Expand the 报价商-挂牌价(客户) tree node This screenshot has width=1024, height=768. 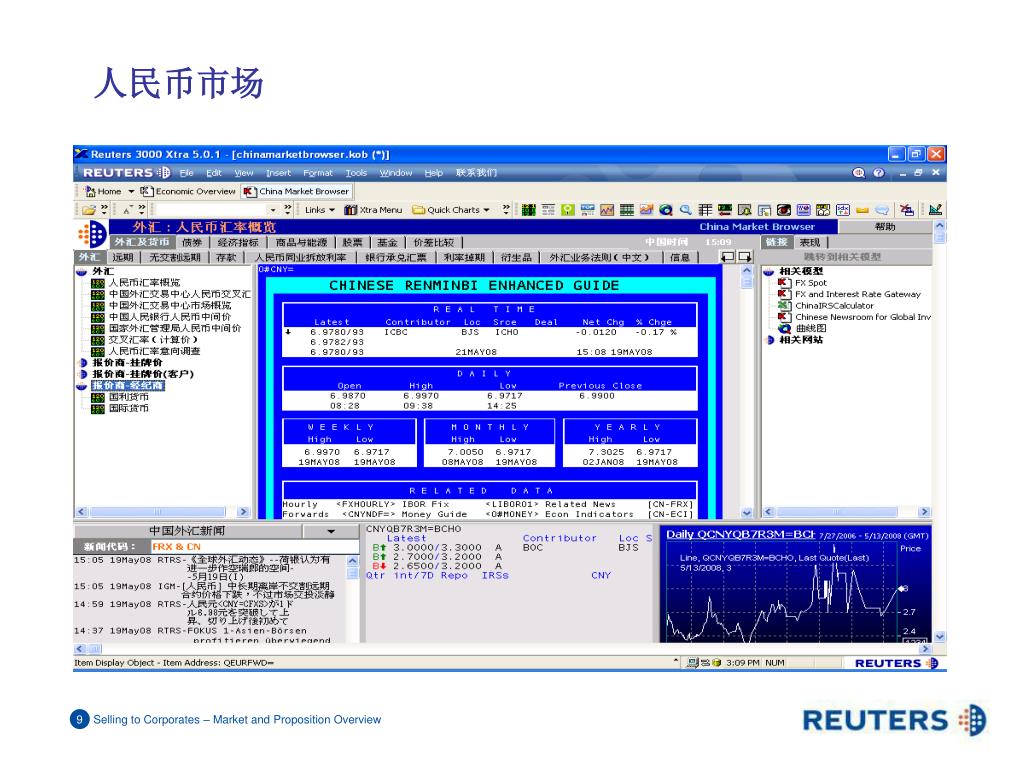[82, 374]
